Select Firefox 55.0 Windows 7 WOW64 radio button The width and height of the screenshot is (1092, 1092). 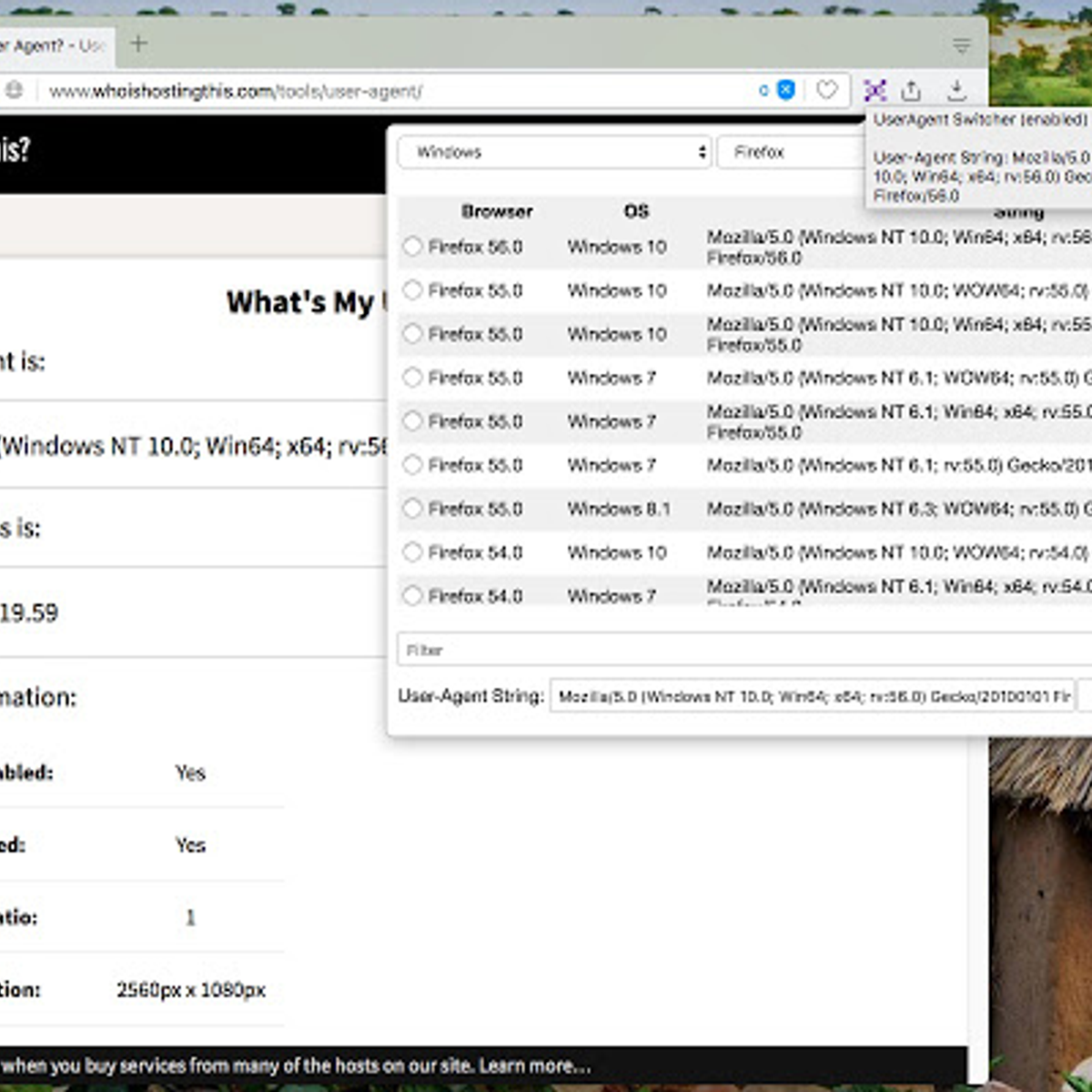click(x=413, y=378)
